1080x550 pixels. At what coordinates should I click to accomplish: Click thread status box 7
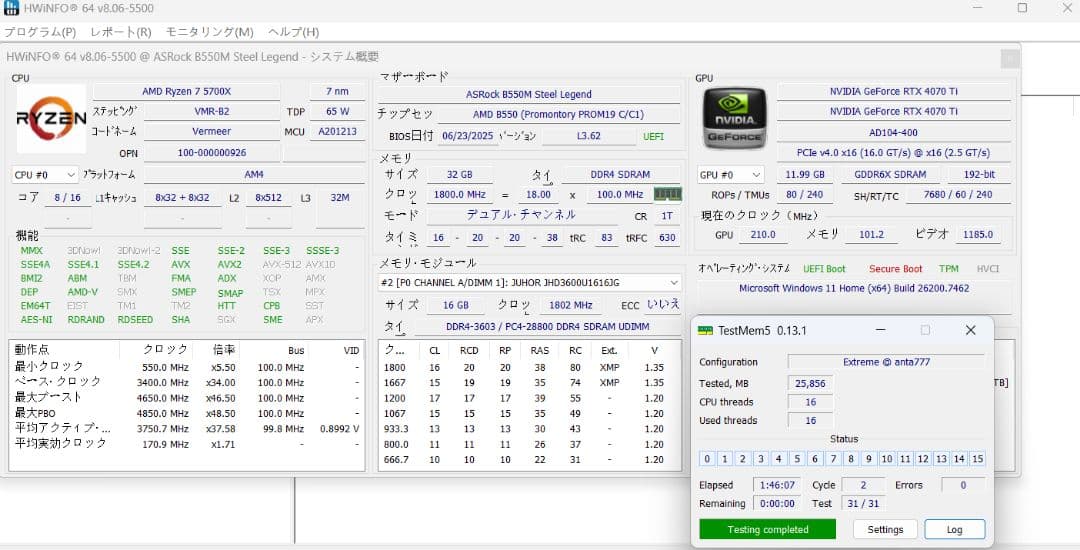tap(833, 458)
